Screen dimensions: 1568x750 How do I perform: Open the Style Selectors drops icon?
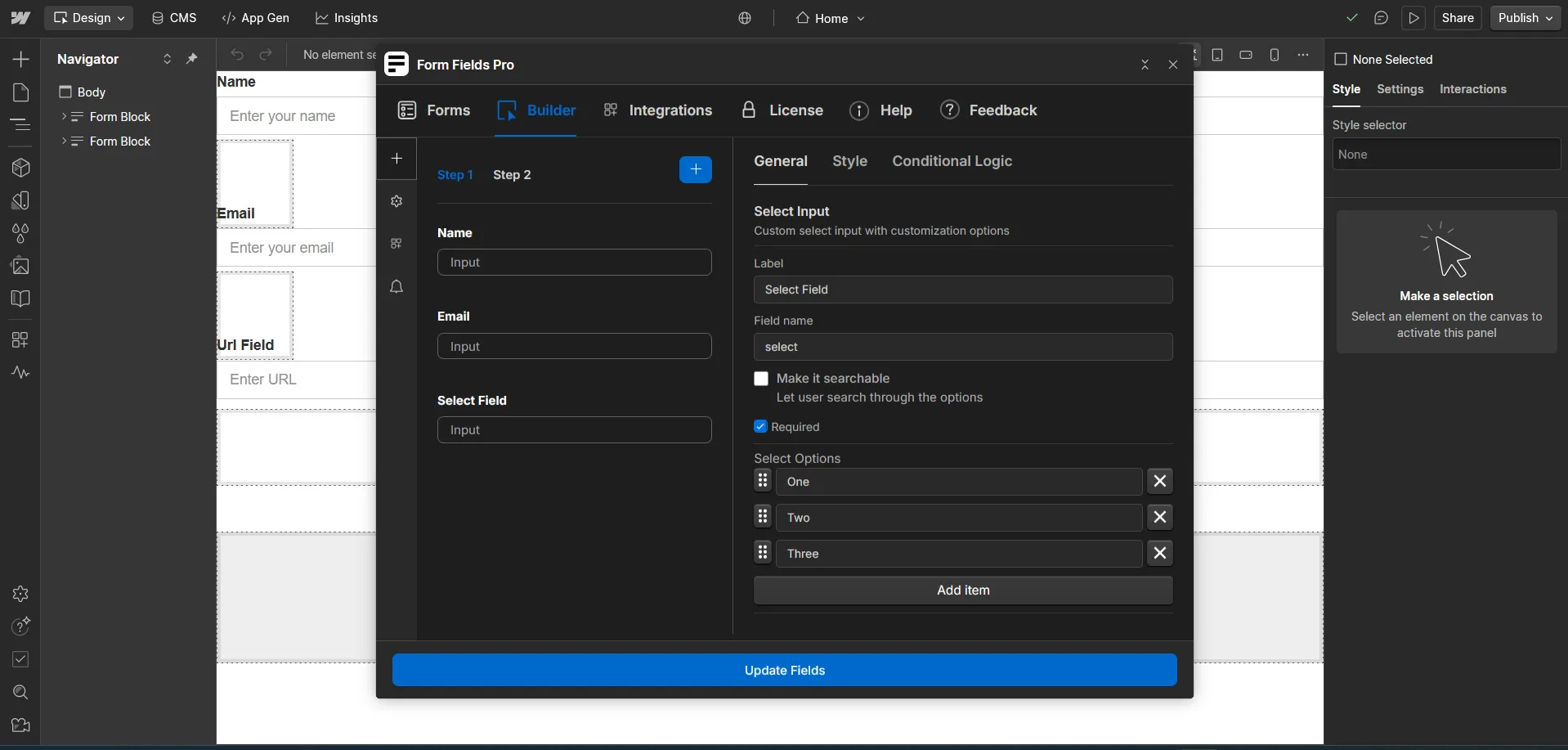tap(20, 233)
